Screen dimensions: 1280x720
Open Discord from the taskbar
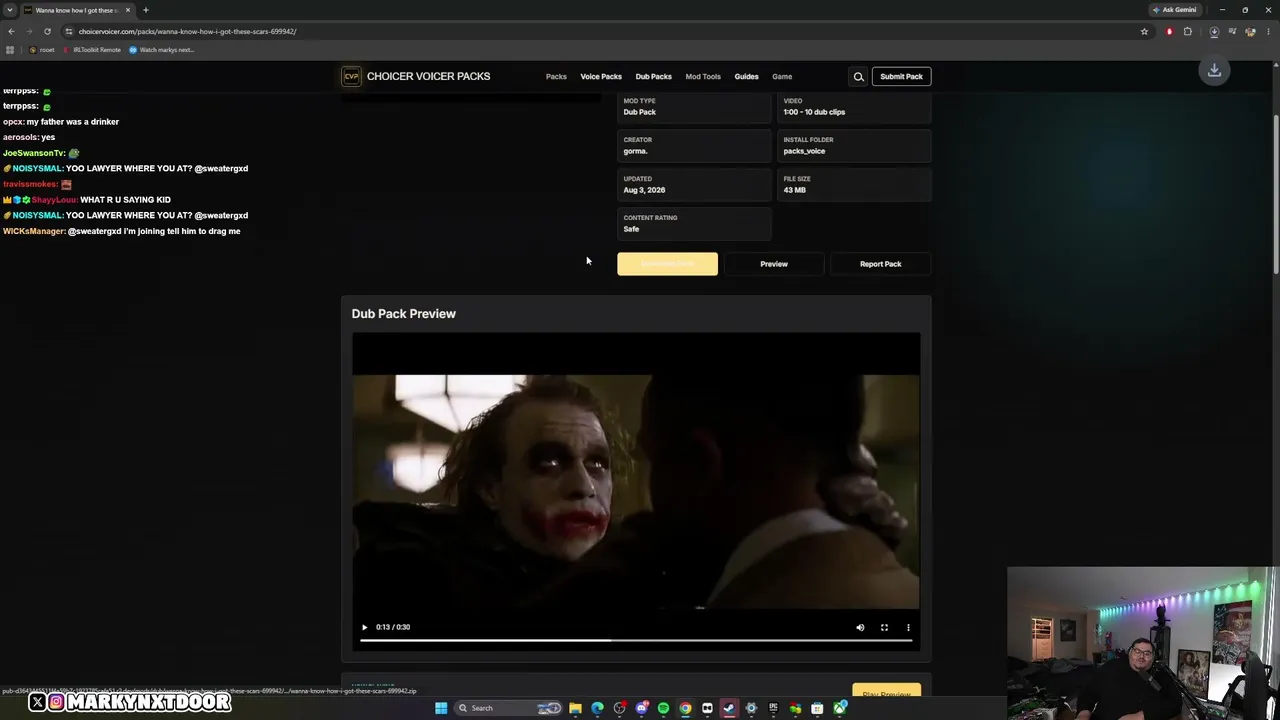[641, 708]
